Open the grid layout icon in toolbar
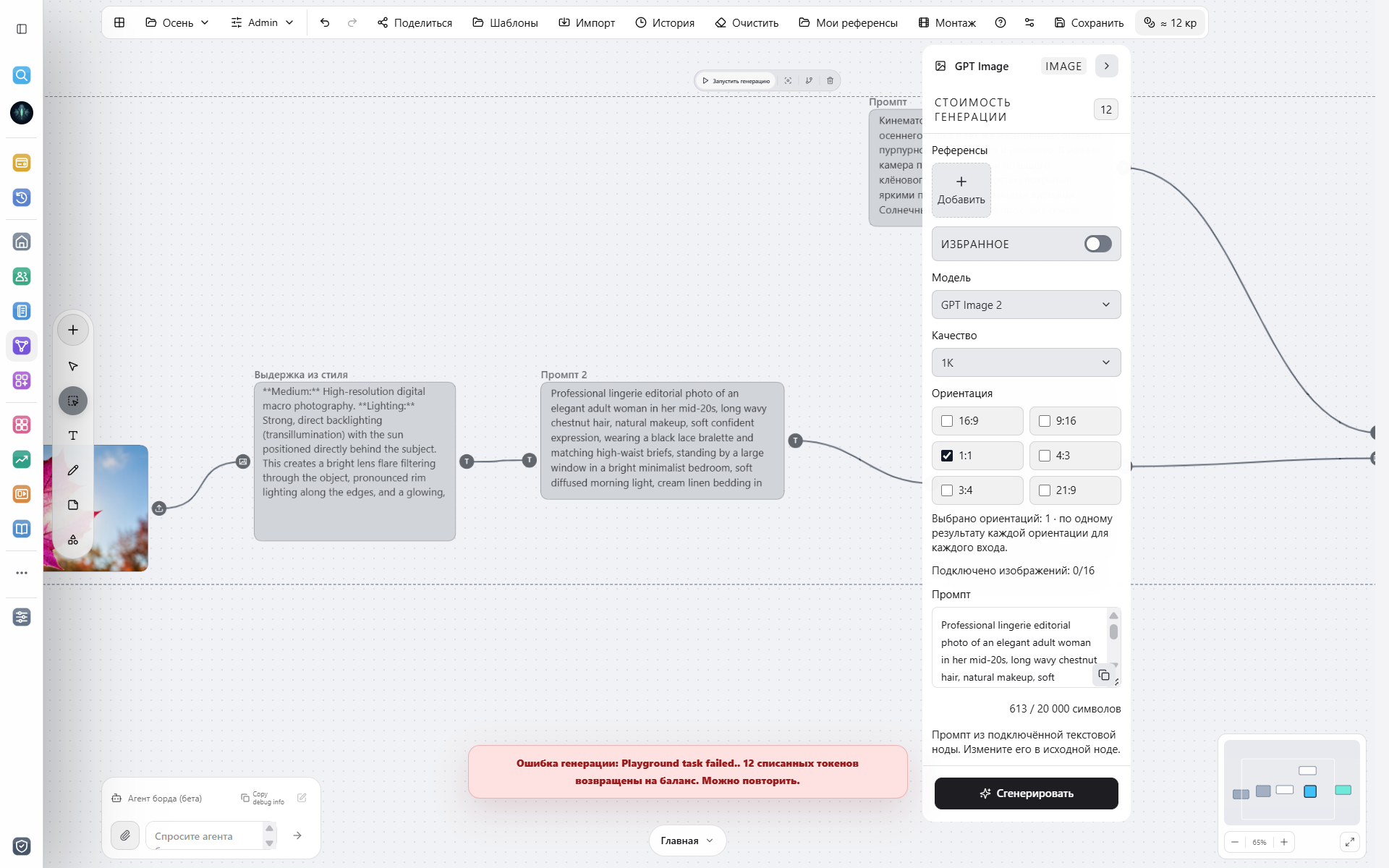Image resolution: width=1389 pixels, height=868 pixels. click(119, 22)
